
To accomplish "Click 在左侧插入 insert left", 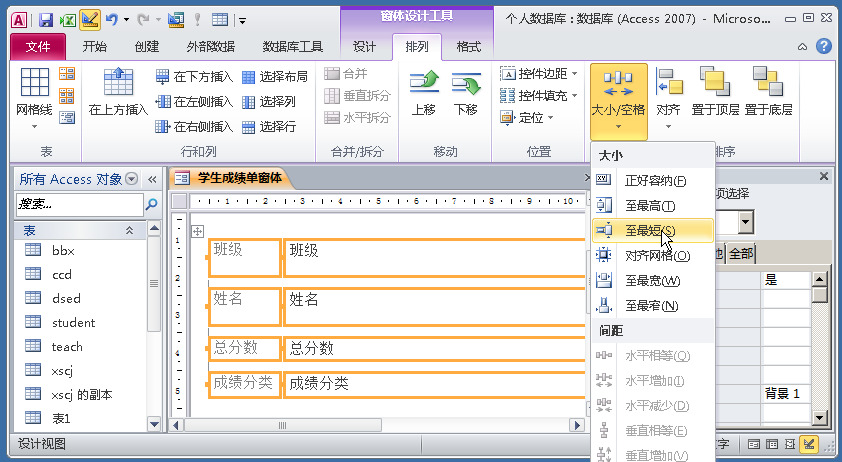I will point(194,102).
